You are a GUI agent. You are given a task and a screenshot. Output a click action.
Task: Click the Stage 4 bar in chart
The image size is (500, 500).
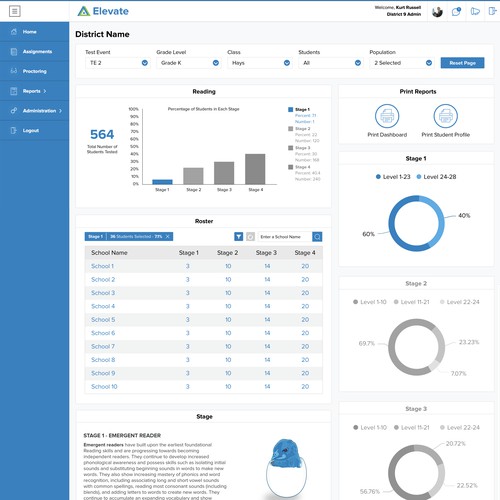point(255,169)
